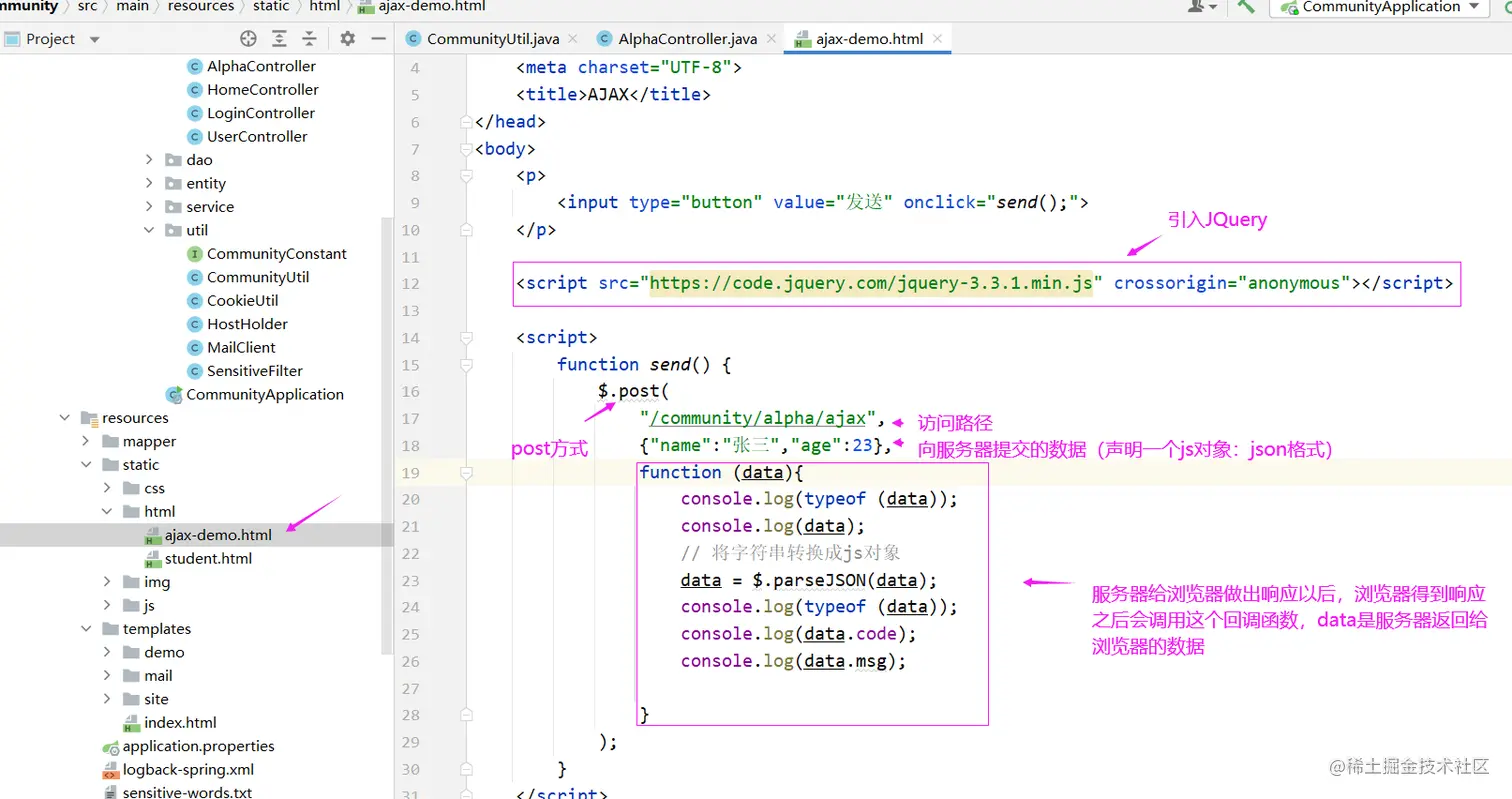The height and width of the screenshot is (799, 1512).
Task: Expand the demo folder arrow
Action: tap(107, 652)
